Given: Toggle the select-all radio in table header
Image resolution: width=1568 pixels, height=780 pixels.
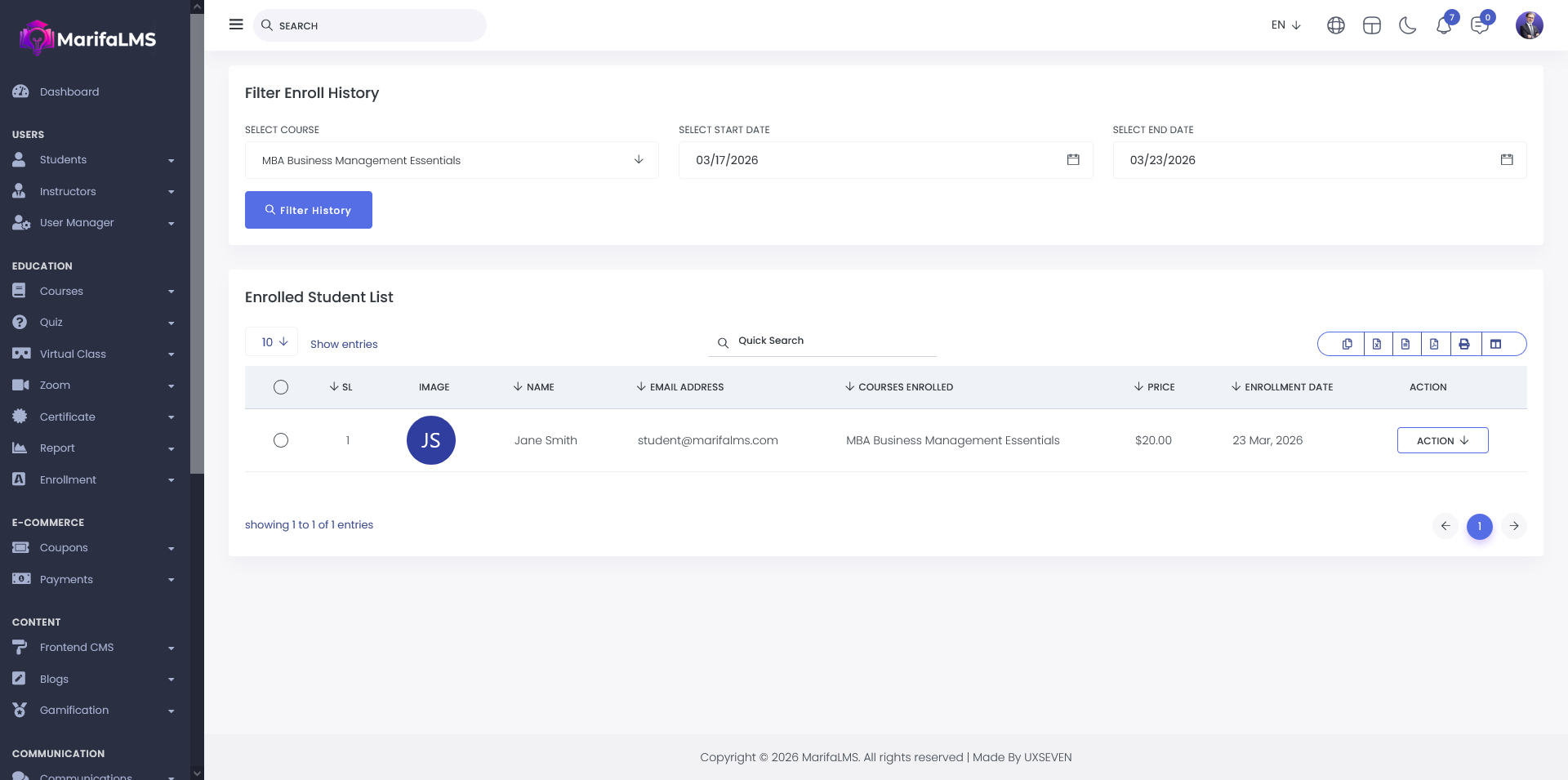Looking at the screenshot, I should (281, 387).
